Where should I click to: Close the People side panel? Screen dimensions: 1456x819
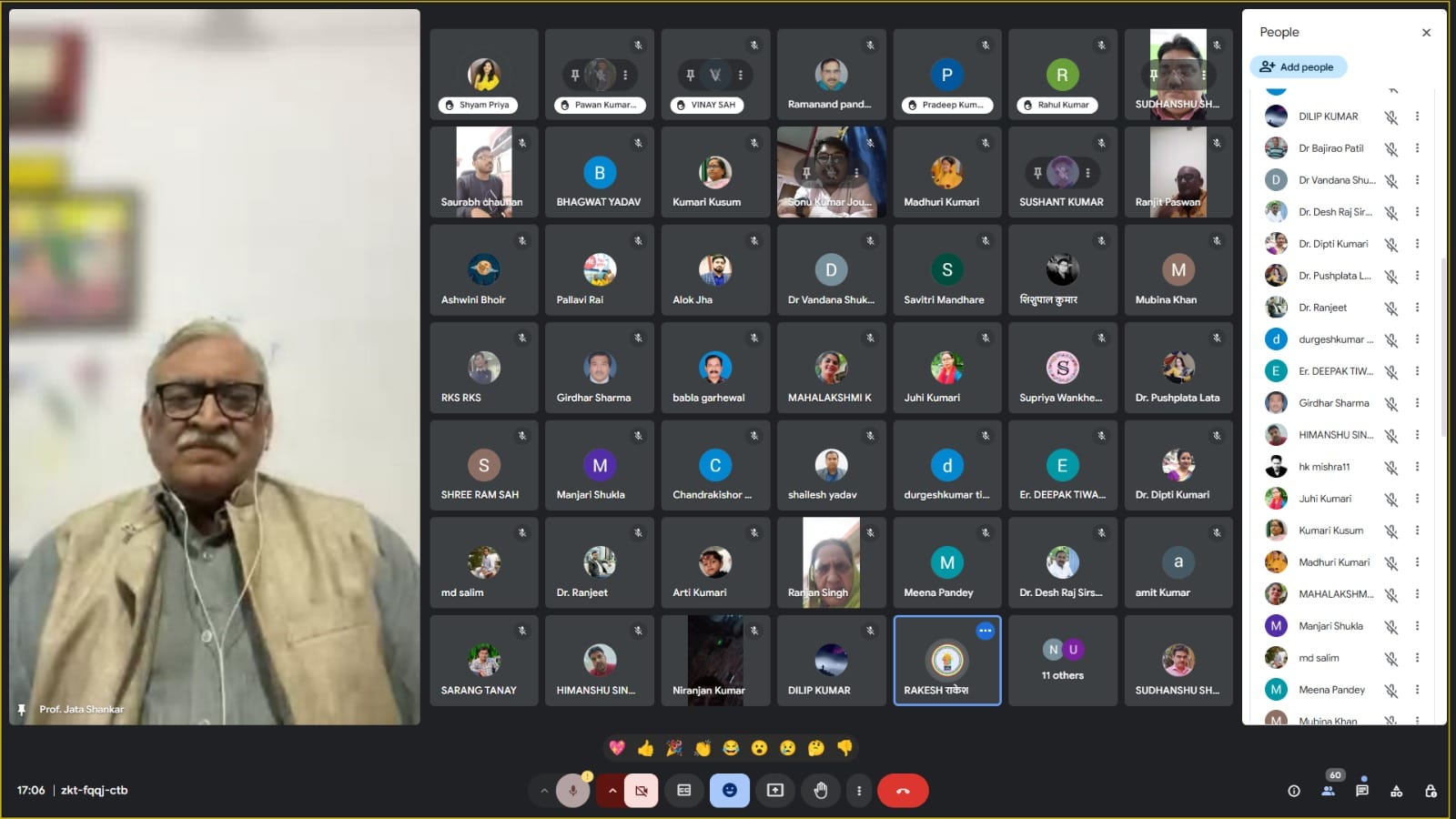1426,33
